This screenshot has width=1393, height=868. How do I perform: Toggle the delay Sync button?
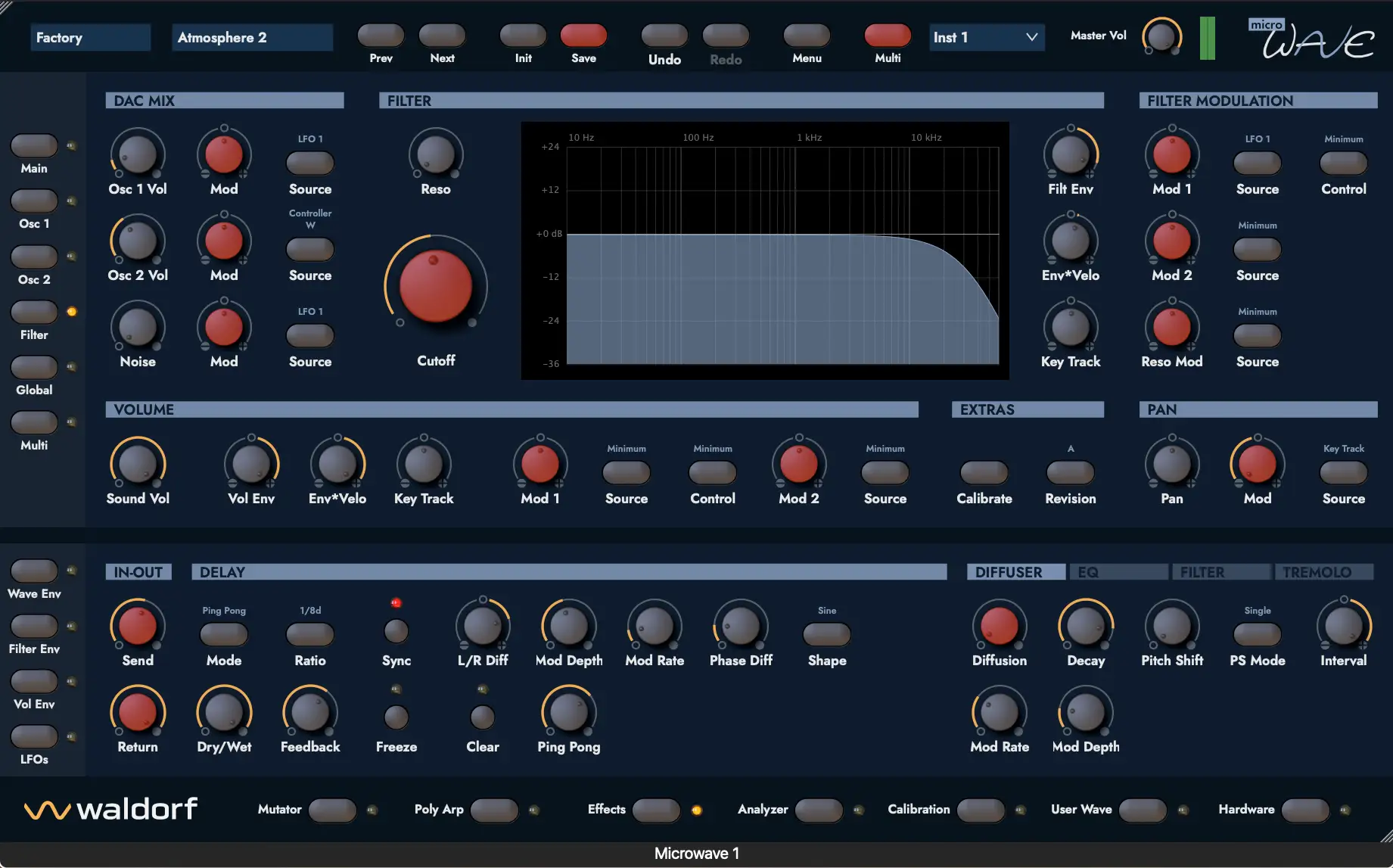[396, 630]
